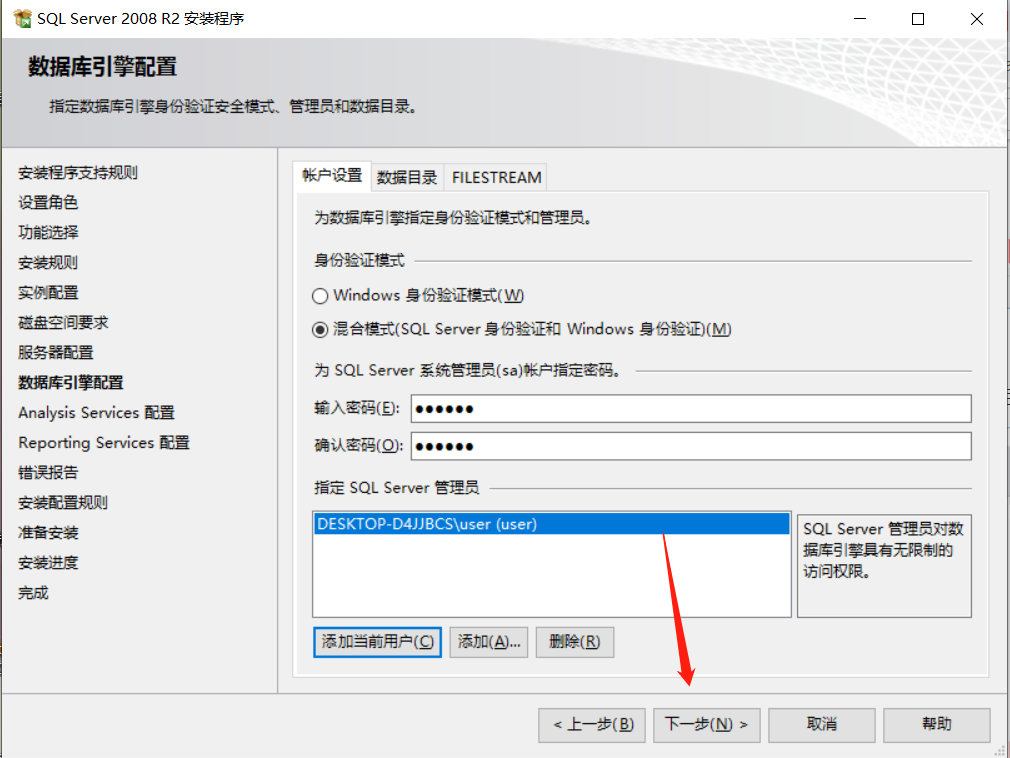This screenshot has height=758, width=1010.
Task: Click 服务器配置 step in sidebar
Action: [x=56, y=352]
